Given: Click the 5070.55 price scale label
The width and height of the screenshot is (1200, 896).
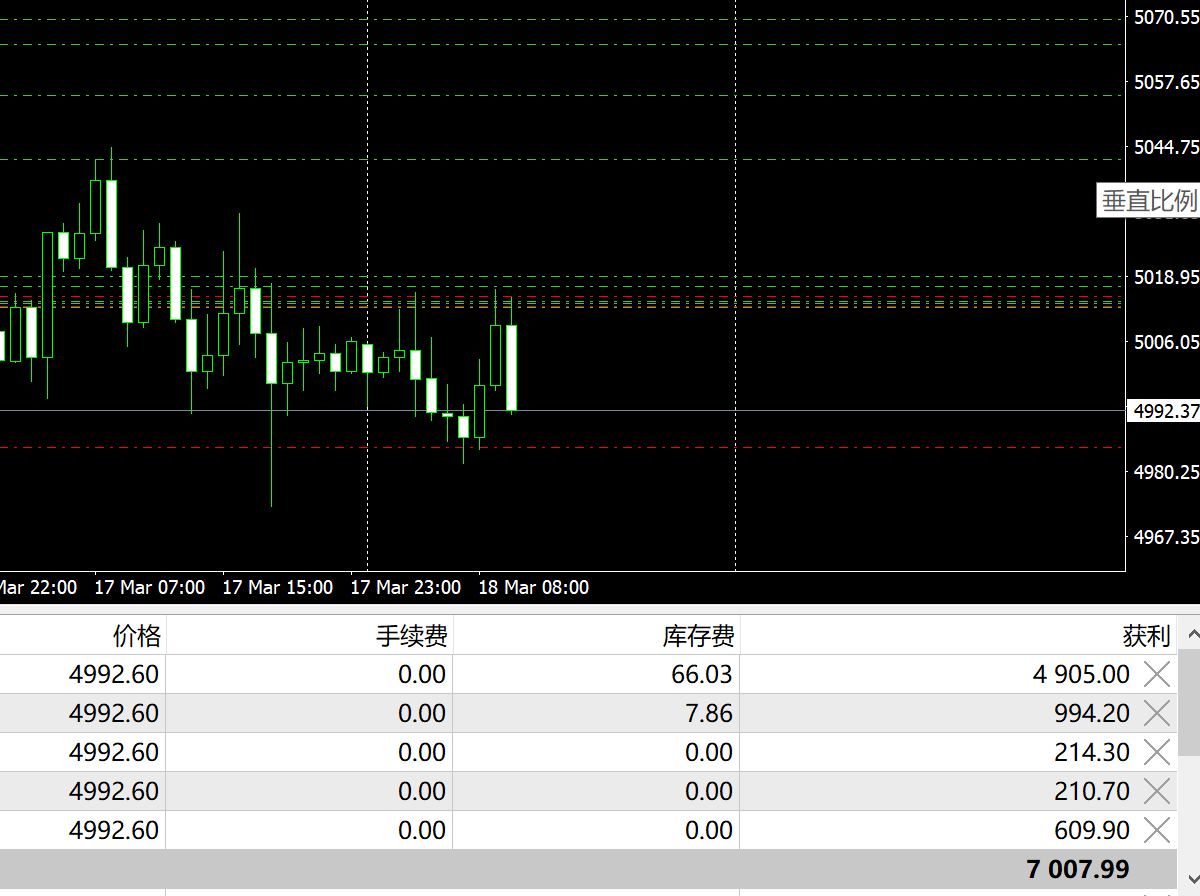Looking at the screenshot, I should (1166, 17).
